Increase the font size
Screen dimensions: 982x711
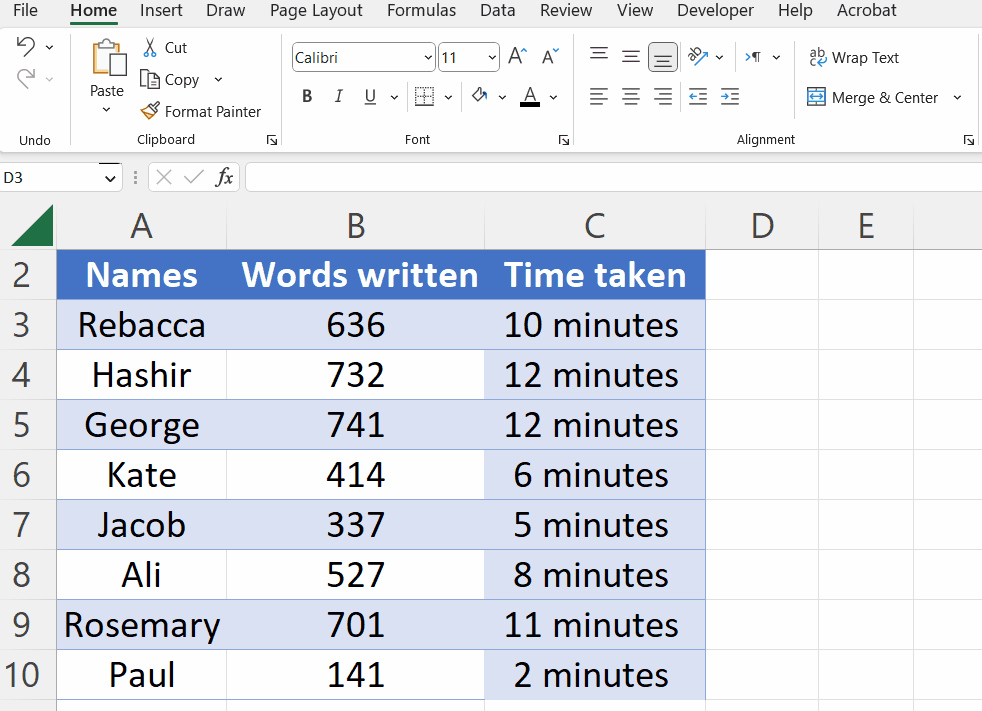pyautogui.click(x=517, y=56)
